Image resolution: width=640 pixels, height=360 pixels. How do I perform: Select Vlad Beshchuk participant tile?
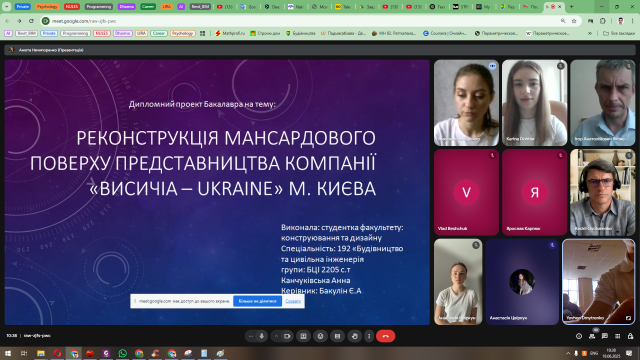pos(466,192)
